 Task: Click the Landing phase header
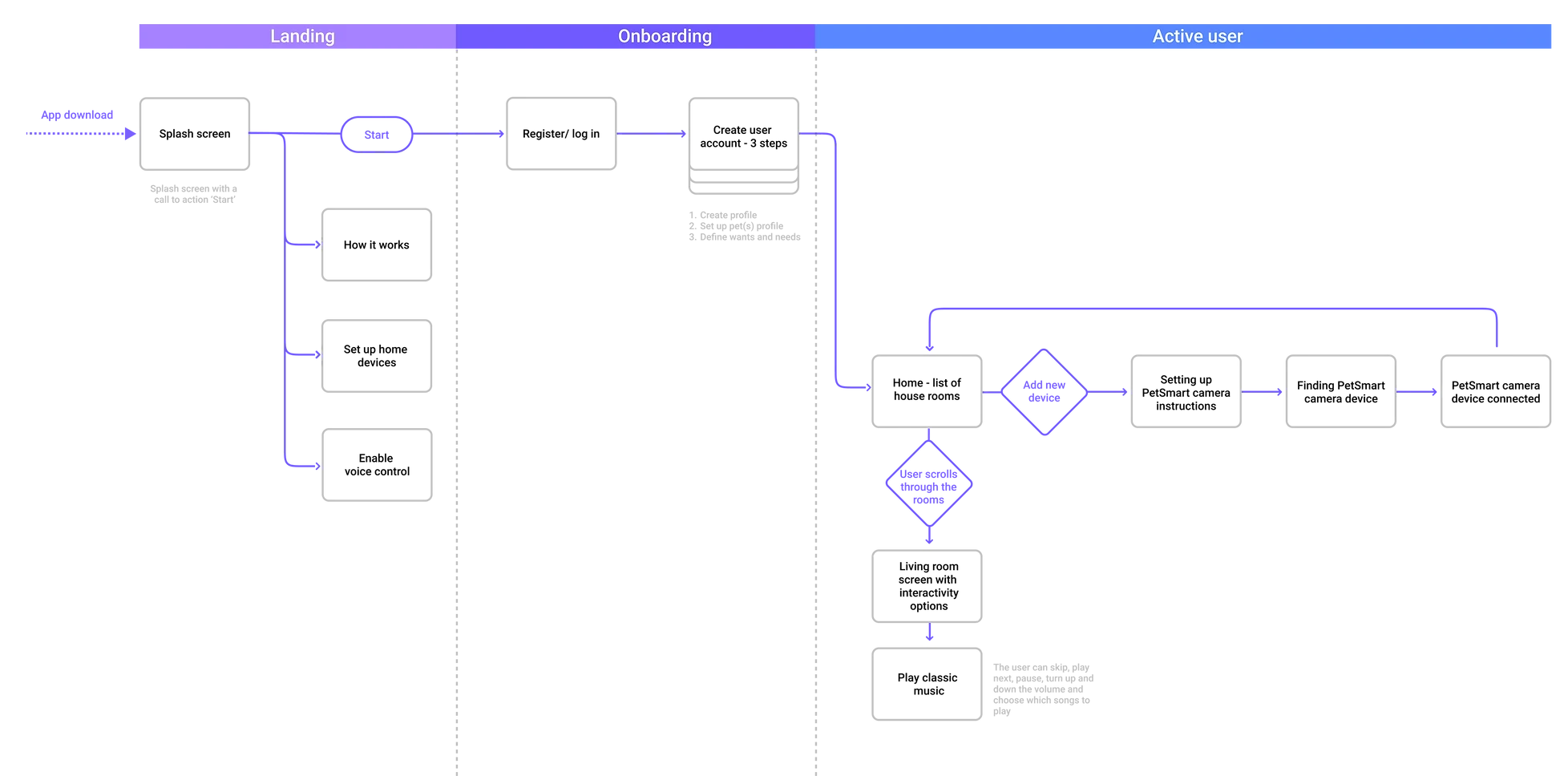click(x=297, y=36)
